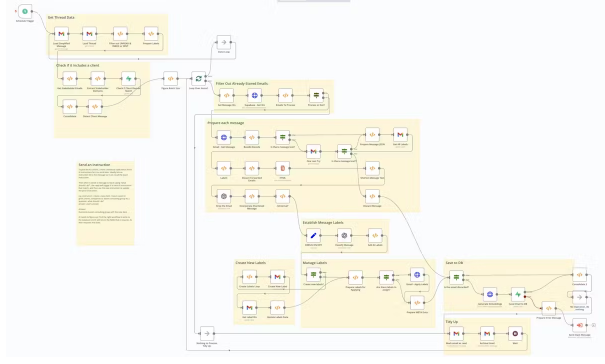Viewport: 605px width, 364px height.
Task: Open the Generate Embeddings node
Action: coord(490,294)
